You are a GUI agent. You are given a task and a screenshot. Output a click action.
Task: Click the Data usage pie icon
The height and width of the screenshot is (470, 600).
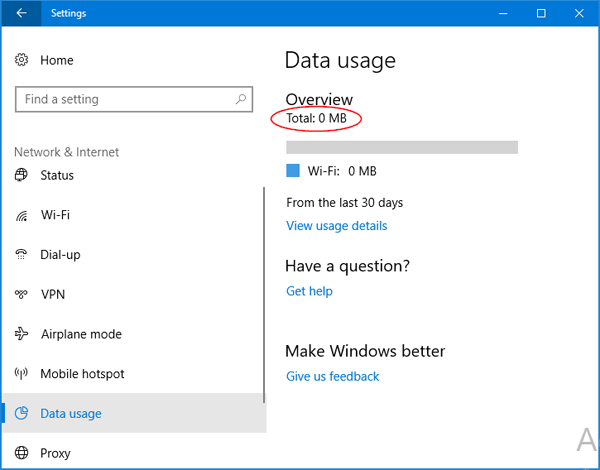click(21, 413)
